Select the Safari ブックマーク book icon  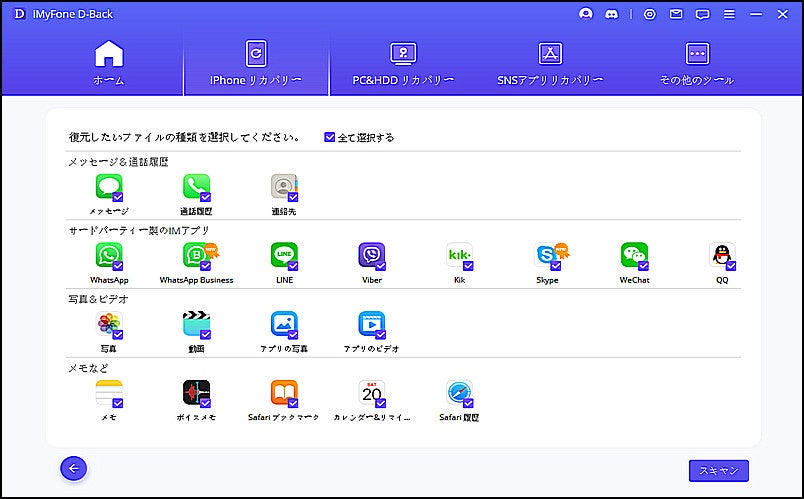(284, 393)
